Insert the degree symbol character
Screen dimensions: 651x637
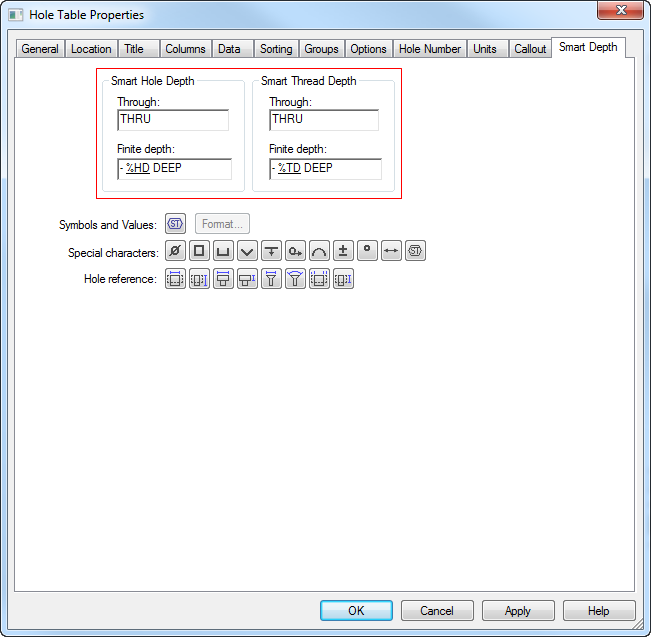point(368,252)
